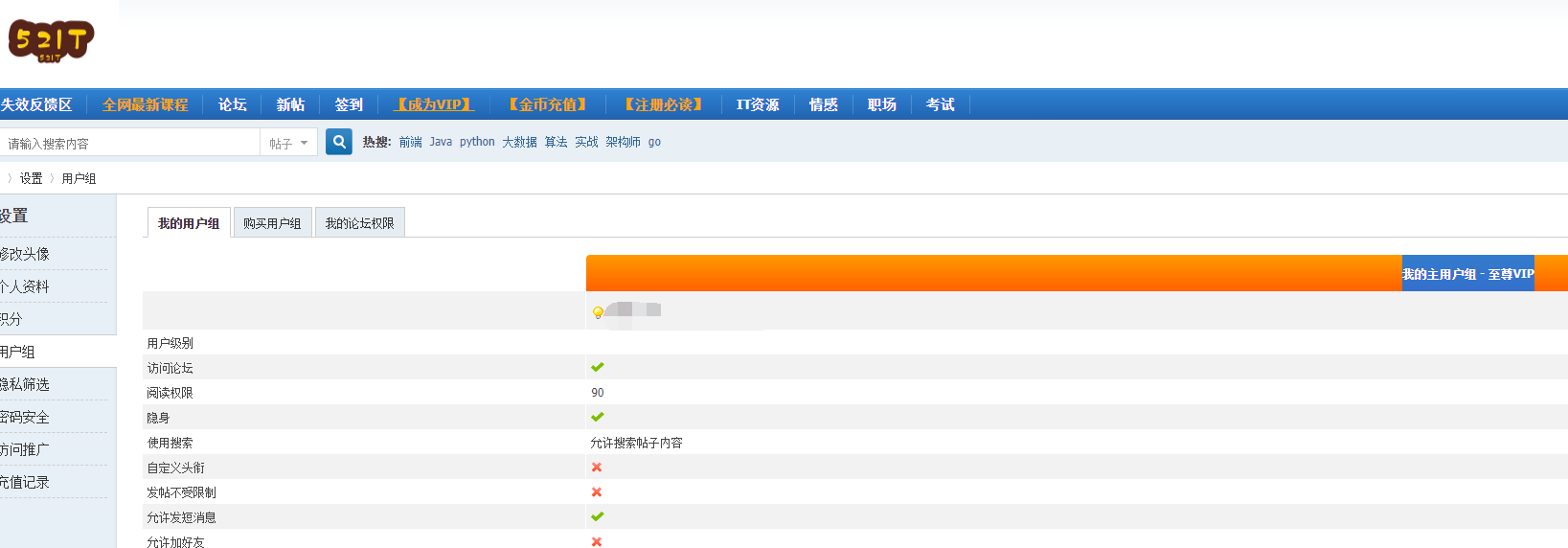Image resolution: width=1568 pixels, height=548 pixels.
Task: Click hot search link 前端
Action: click(411, 142)
